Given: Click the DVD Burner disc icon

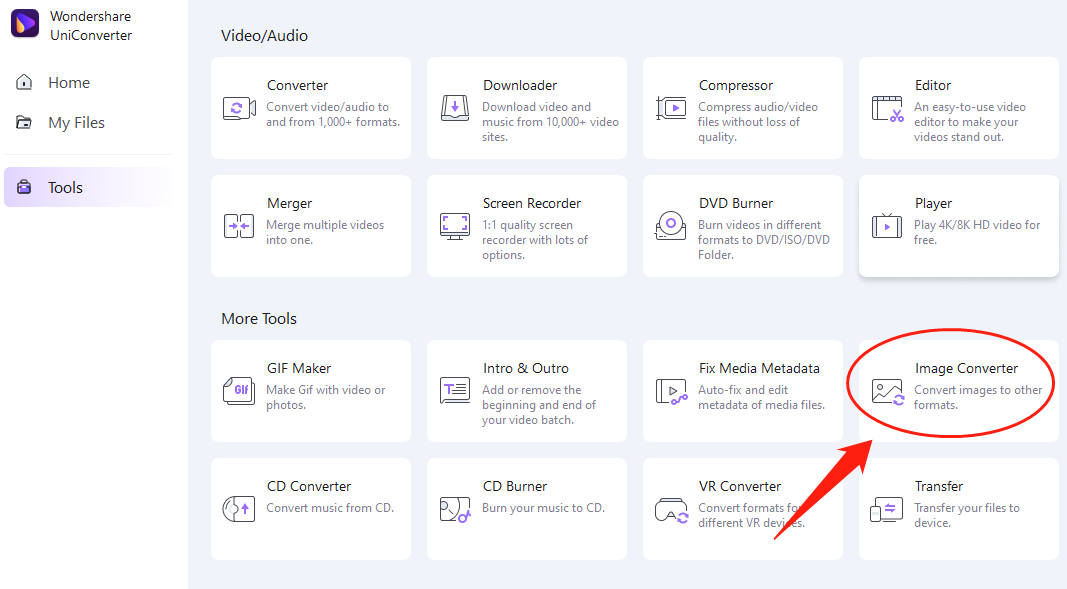Looking at the screenshot, I should click(x=670, y=226).
